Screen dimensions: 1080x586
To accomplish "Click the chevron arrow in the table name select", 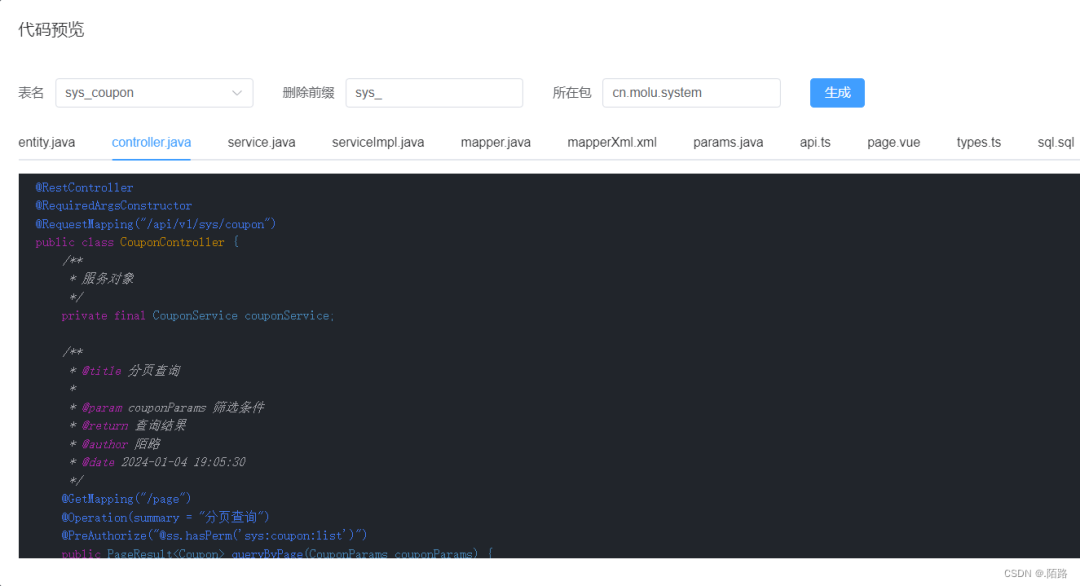I will click(x=237, y=93).
